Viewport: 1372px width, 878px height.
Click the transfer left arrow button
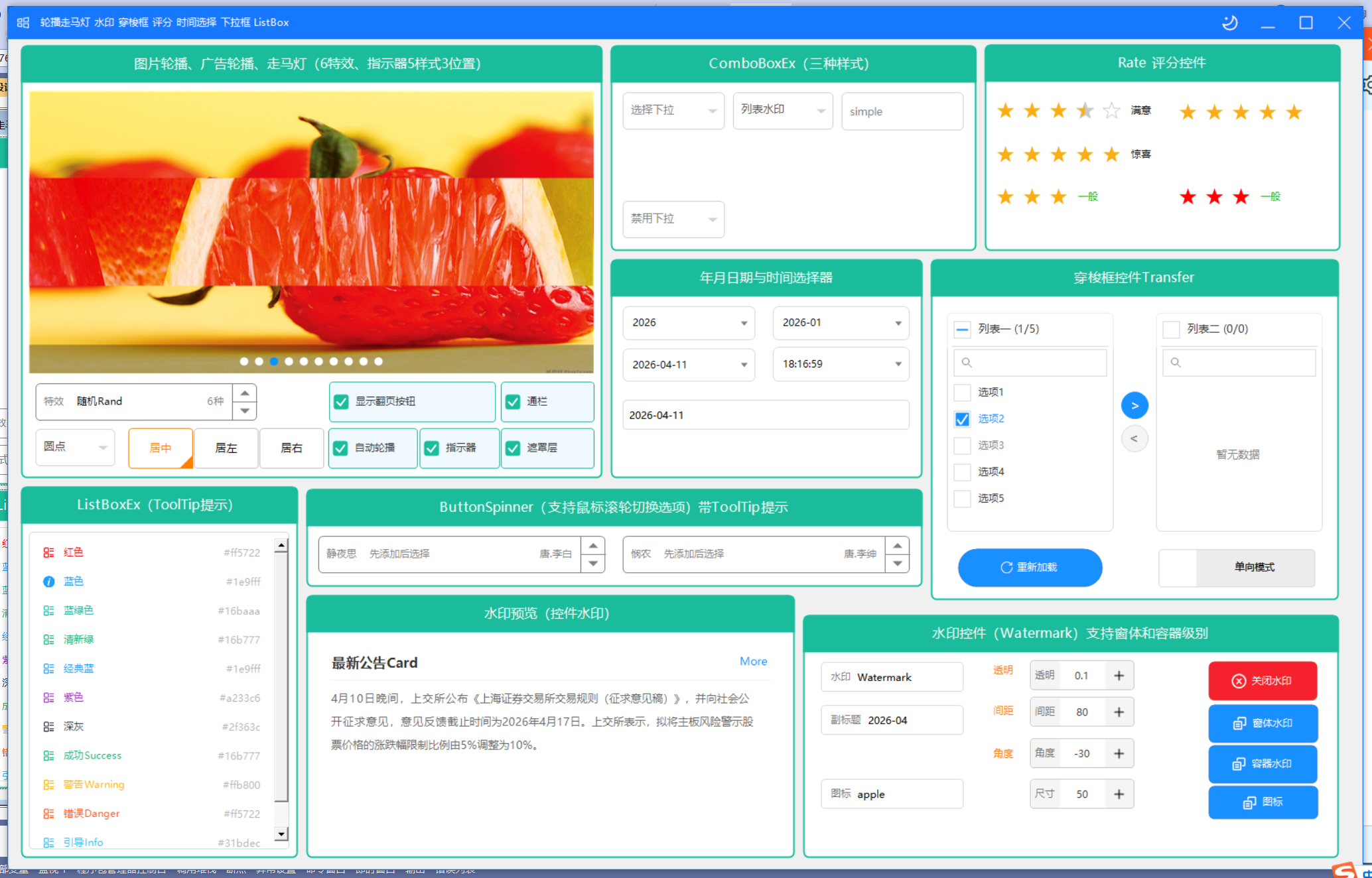click(1134, 438)
